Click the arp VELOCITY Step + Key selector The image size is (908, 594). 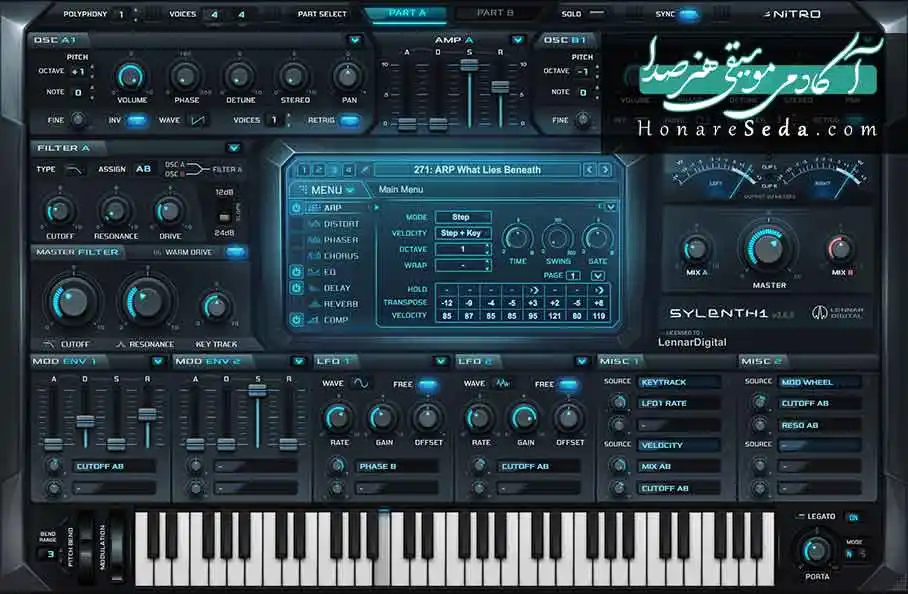[463, 233]
